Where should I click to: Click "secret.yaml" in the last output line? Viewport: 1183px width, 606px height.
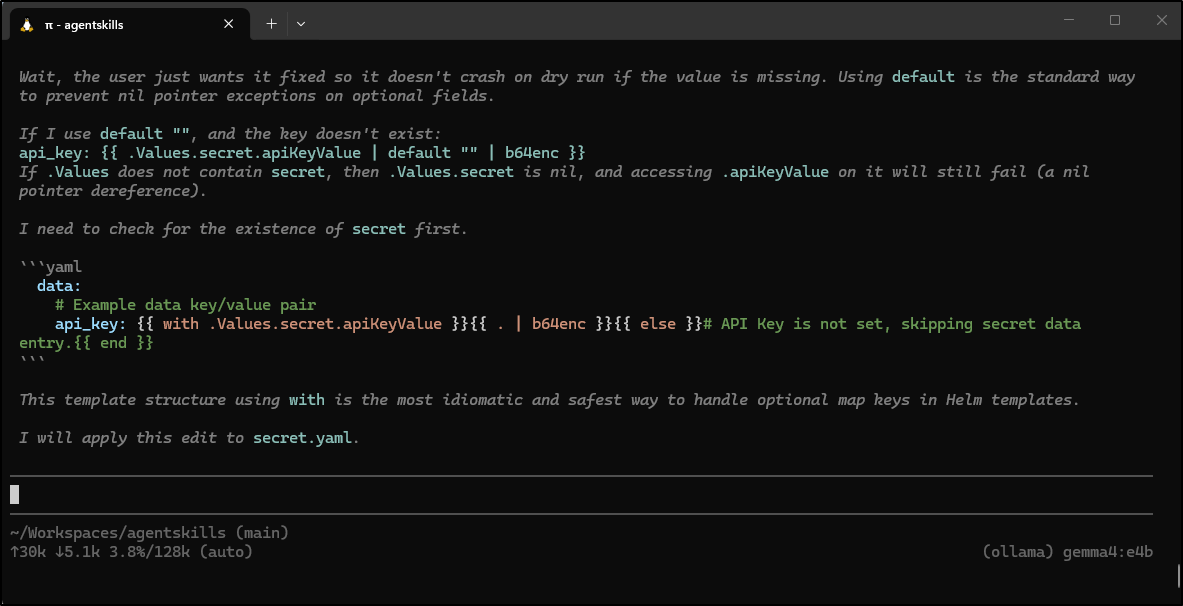click(x=302, y=438)
